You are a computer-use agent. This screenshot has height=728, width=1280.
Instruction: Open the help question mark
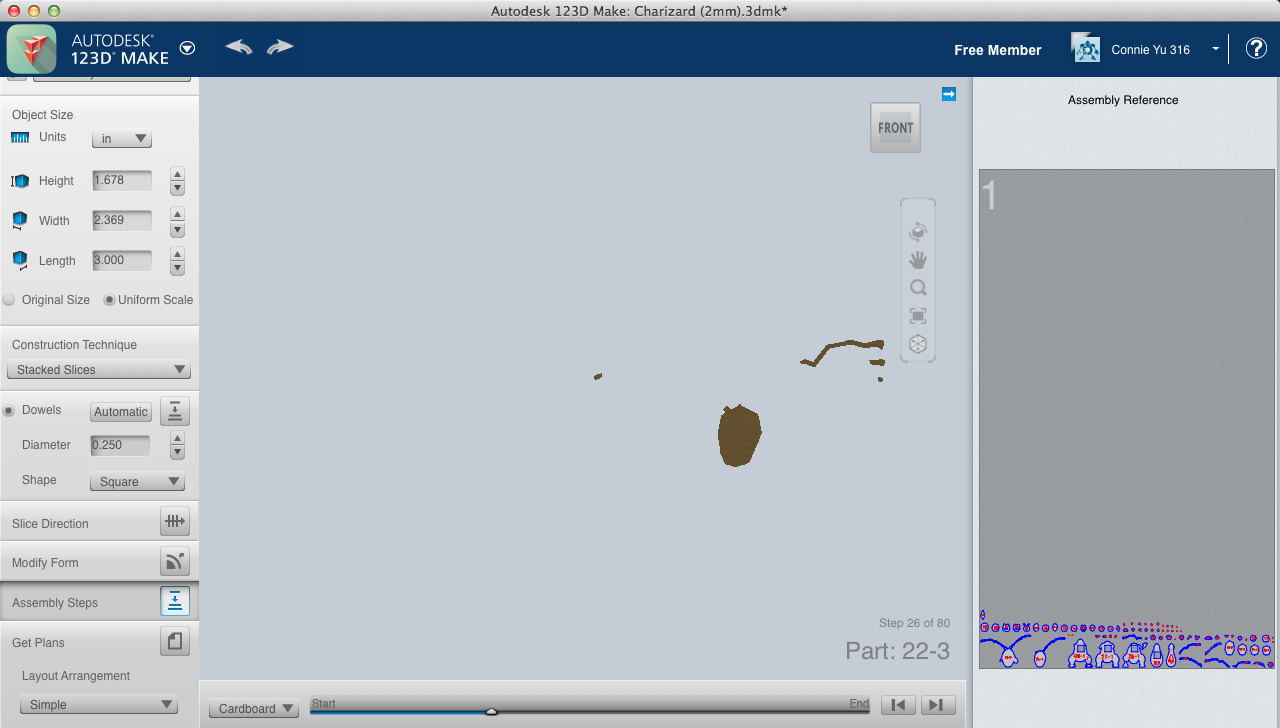click(x=1256, y=49)
